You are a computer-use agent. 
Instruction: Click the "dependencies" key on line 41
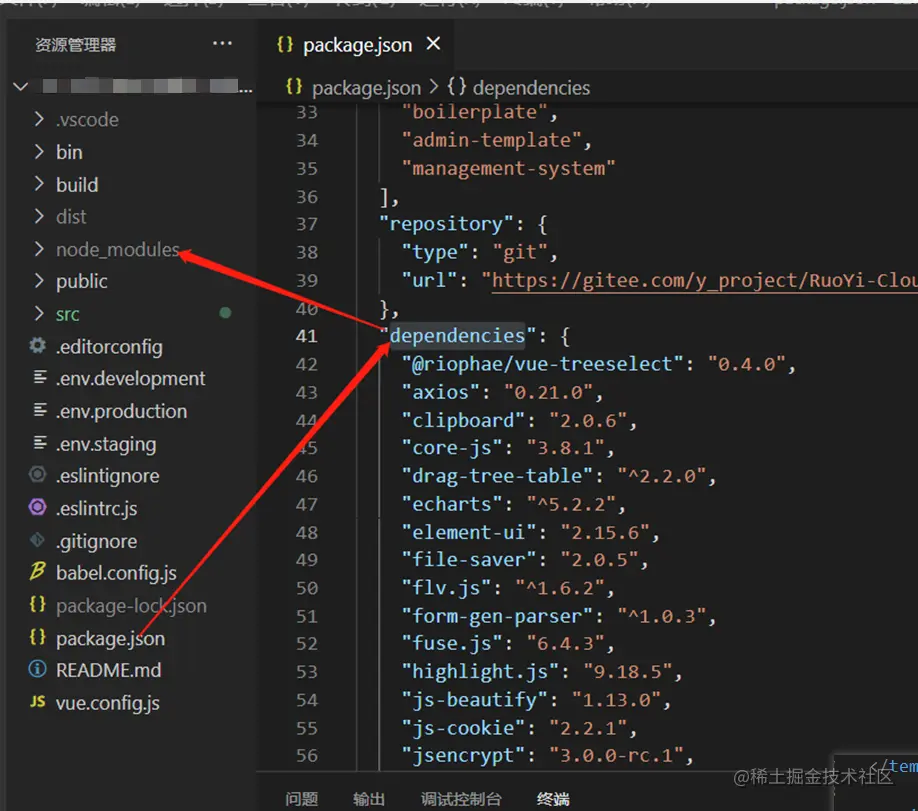tap(458, 336)
